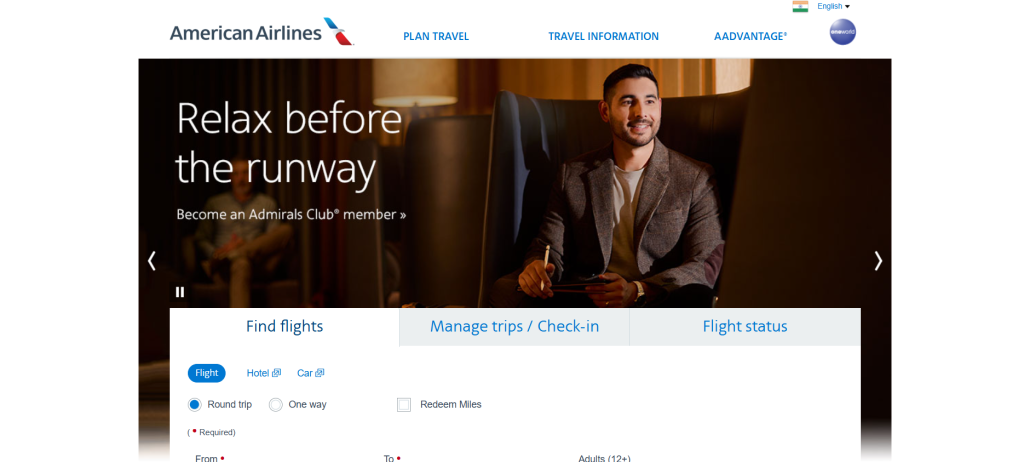Screen dimensions: 1024x462
Task: Select the One way option
Action: click(x=276, y=405)
